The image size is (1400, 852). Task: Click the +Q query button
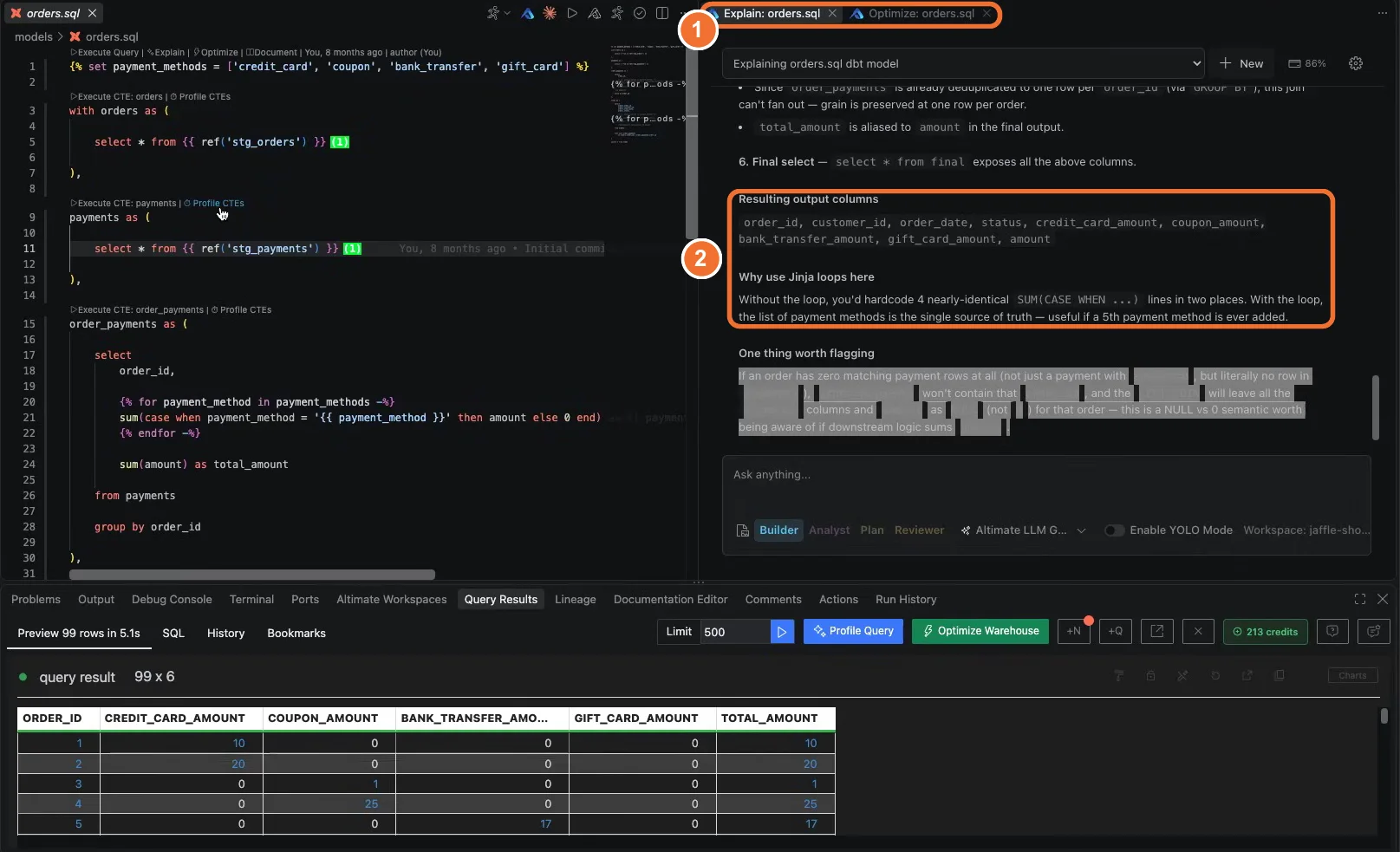(x=1116, y=631)
